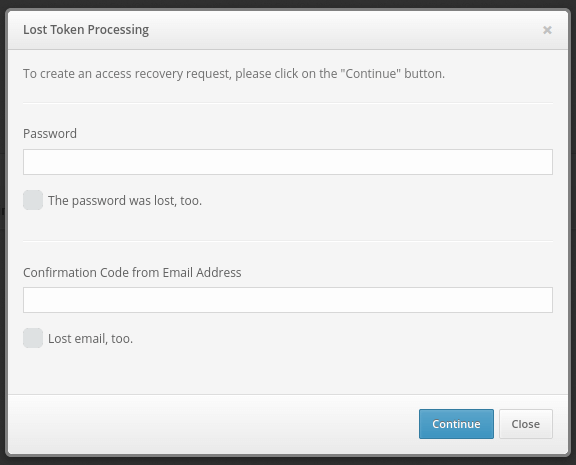Enable "The password was lost, too" checkbox

tap(33, 200)
